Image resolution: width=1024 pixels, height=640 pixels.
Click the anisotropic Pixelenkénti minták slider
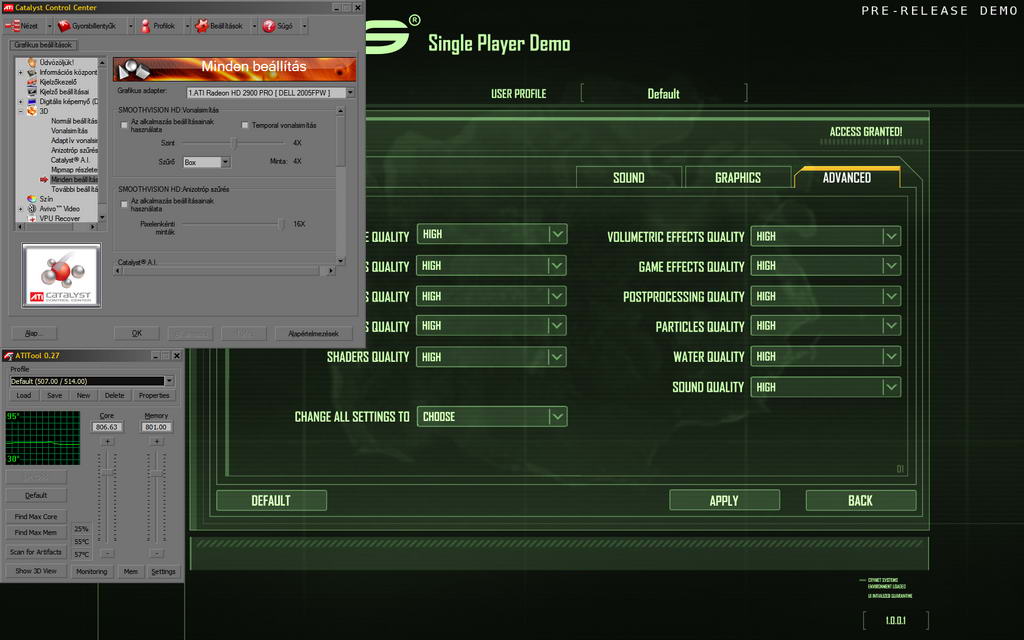point(281,224)
